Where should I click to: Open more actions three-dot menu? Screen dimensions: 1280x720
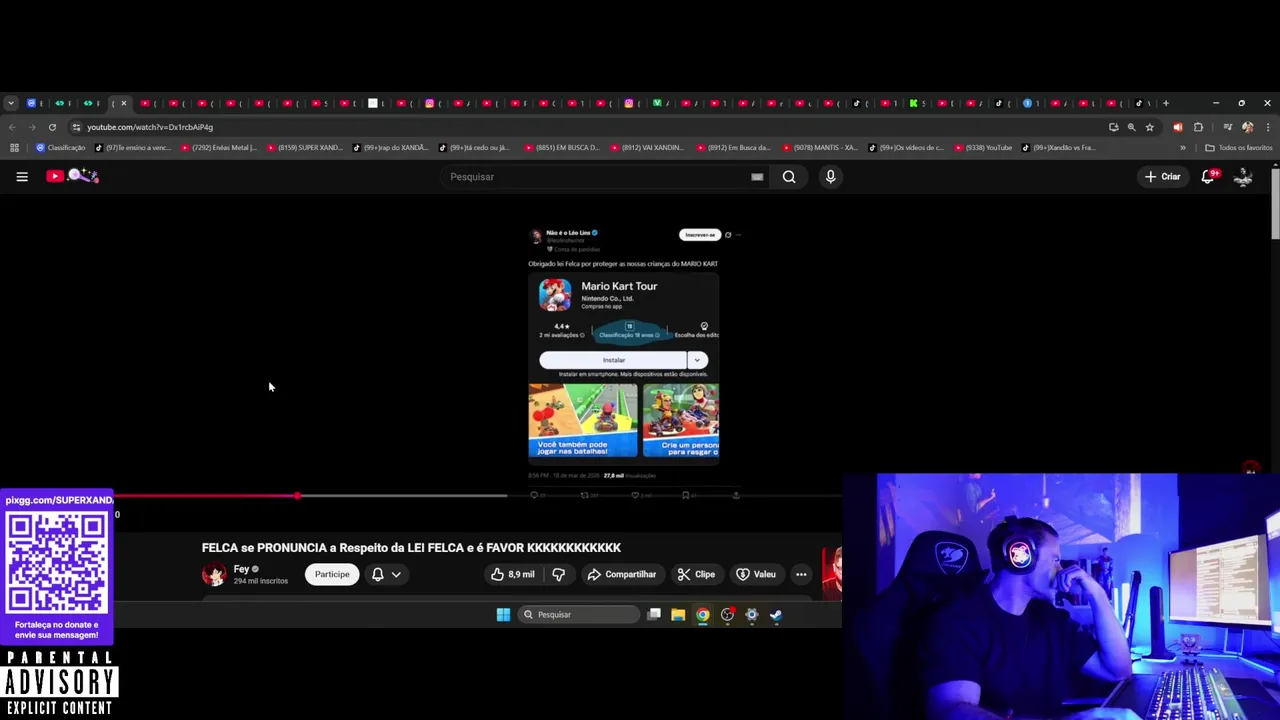click(x=801, y=574)
